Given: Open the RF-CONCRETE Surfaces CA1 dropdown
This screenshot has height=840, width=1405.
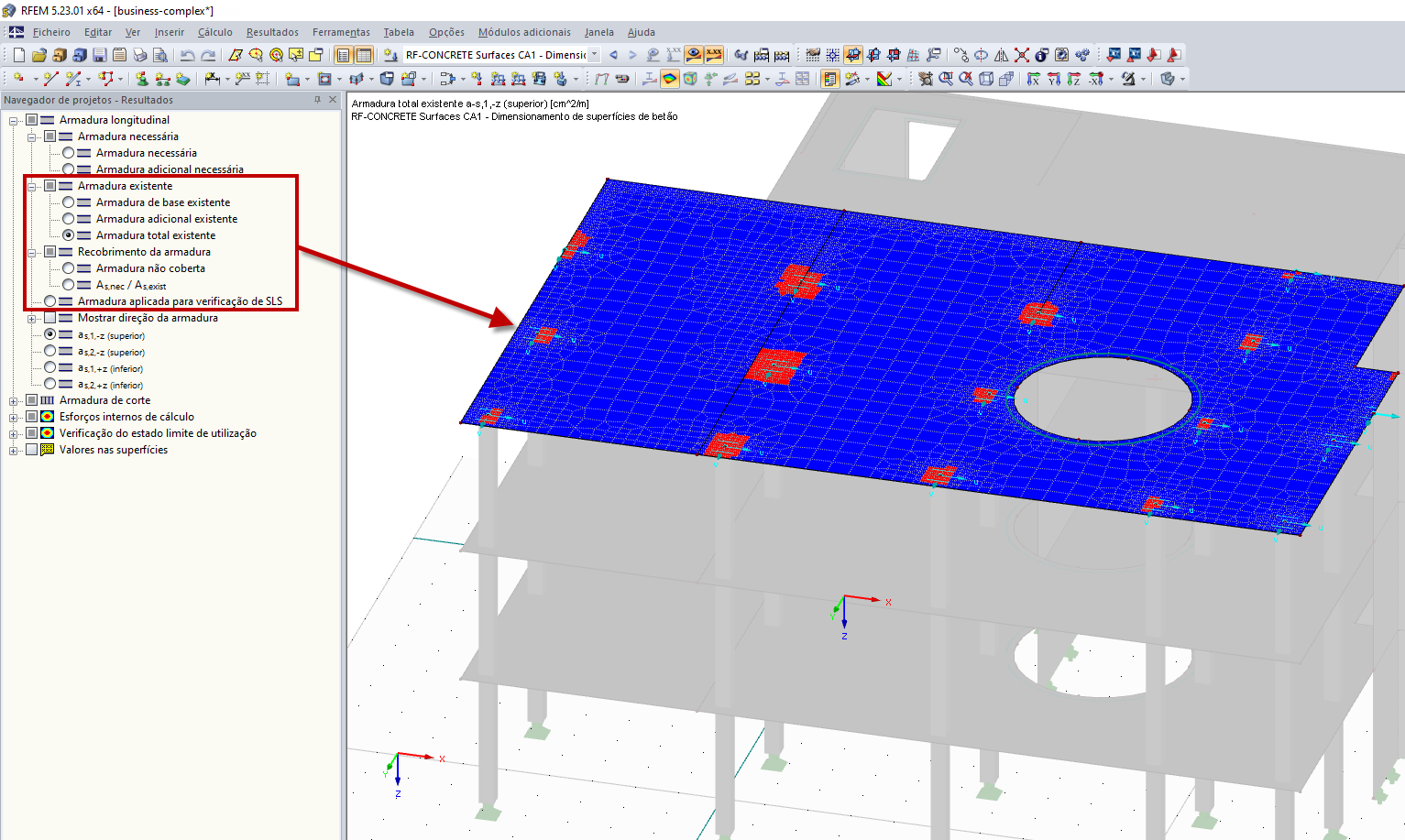Looking at the screenshot, I should click(x=594, y=55).
